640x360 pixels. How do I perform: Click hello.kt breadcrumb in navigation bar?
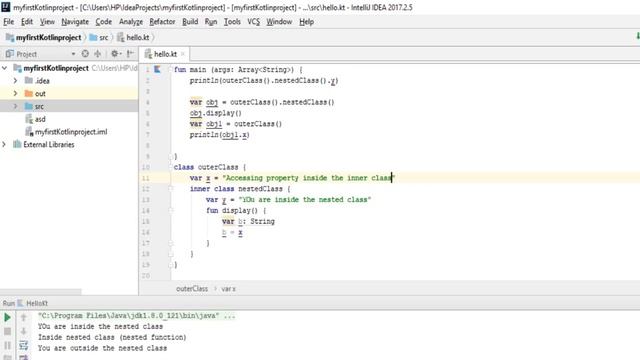click(133, 38)
